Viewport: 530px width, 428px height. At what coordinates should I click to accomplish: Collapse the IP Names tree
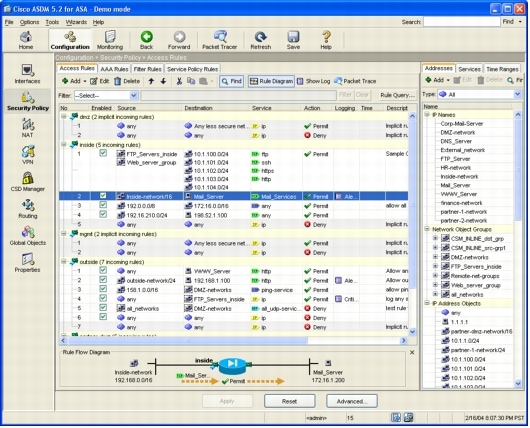pyautogui.click(x=427, y=115)
